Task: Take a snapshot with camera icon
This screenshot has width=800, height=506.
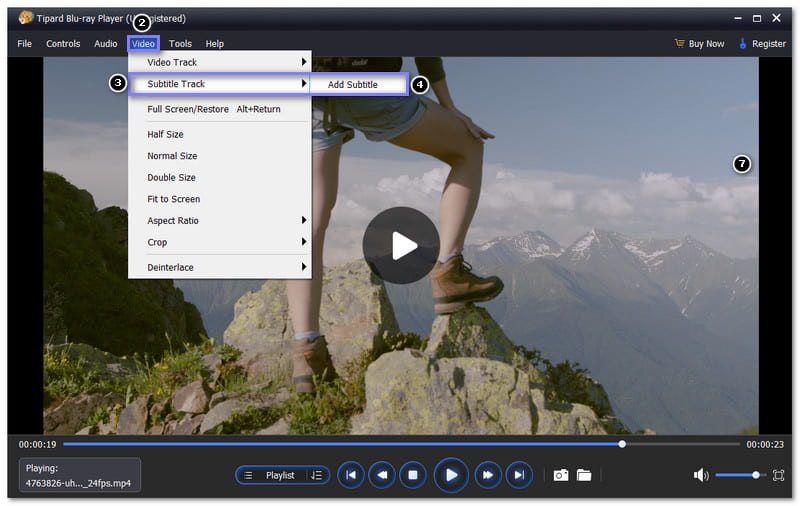Action: tap(561, 475)
